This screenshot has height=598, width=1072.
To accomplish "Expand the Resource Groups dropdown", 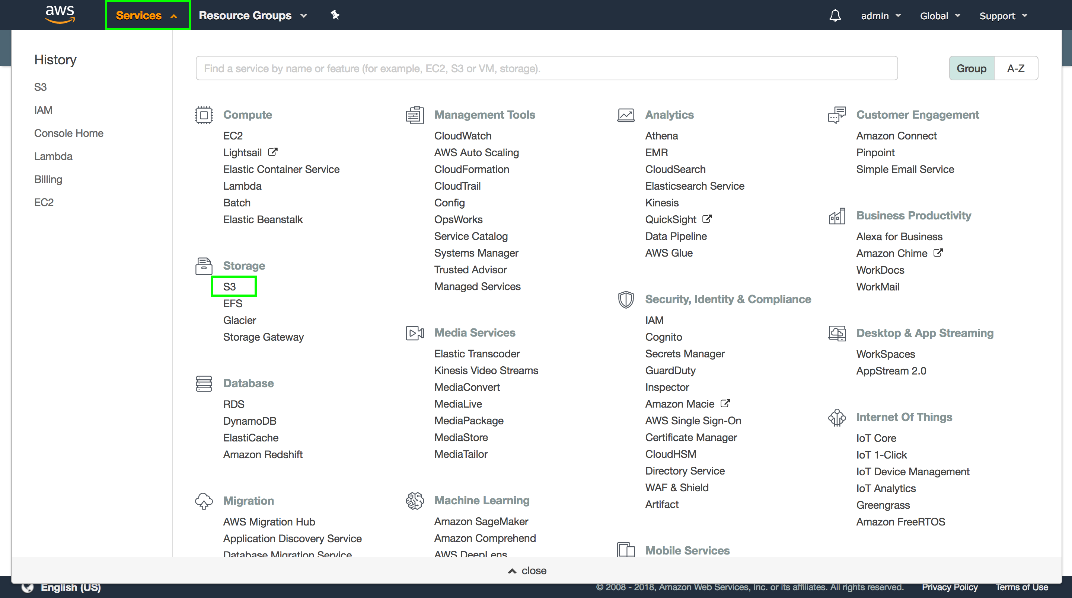I will (253, 16).
